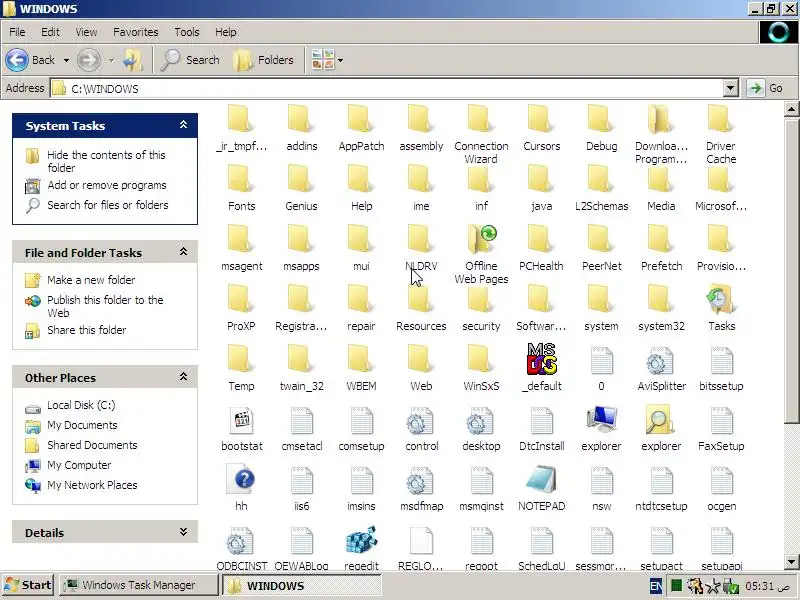
Task: Go to Local Disk (C:)
Action: point(81,405)
